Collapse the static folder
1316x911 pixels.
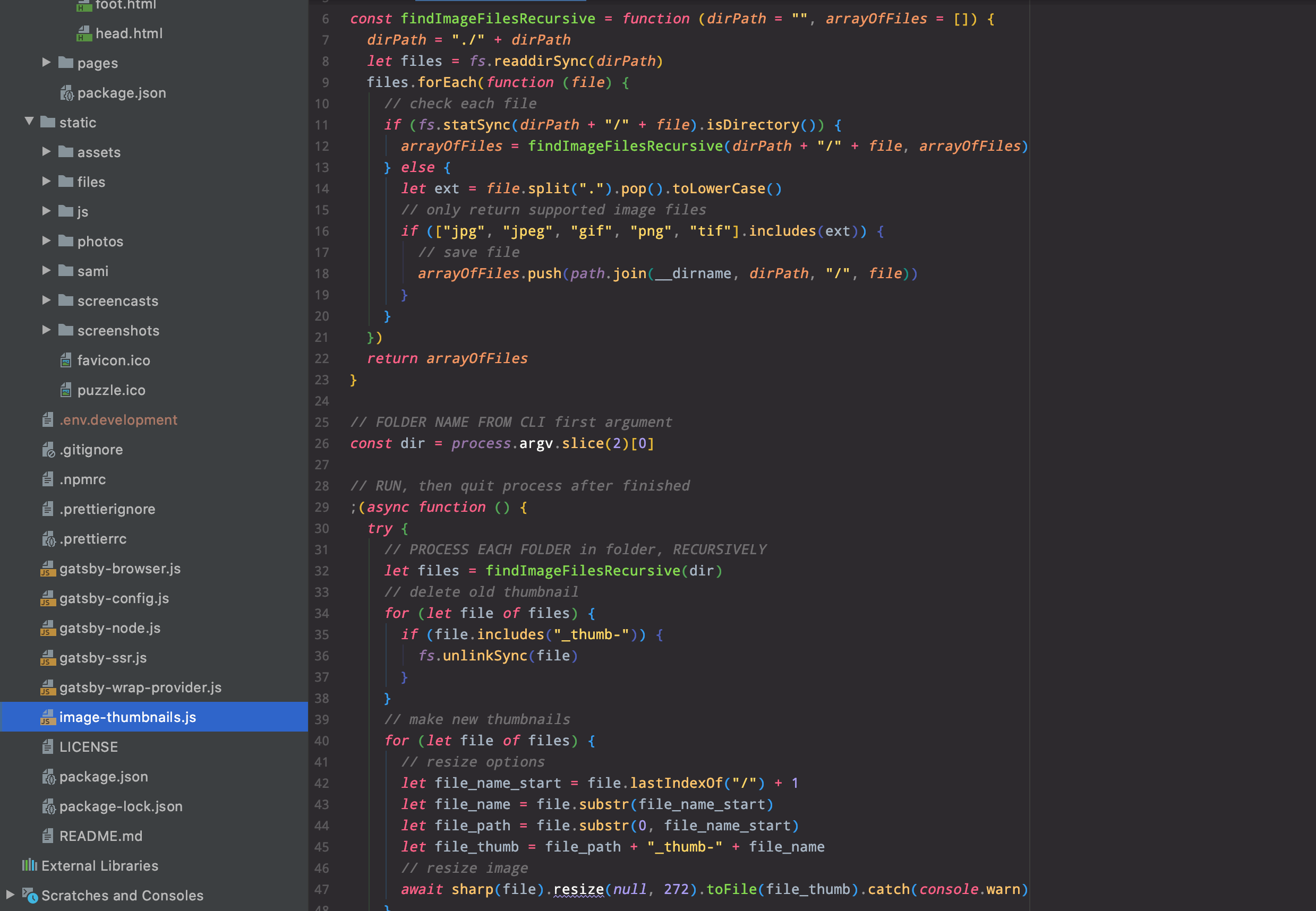pos(29,122)
